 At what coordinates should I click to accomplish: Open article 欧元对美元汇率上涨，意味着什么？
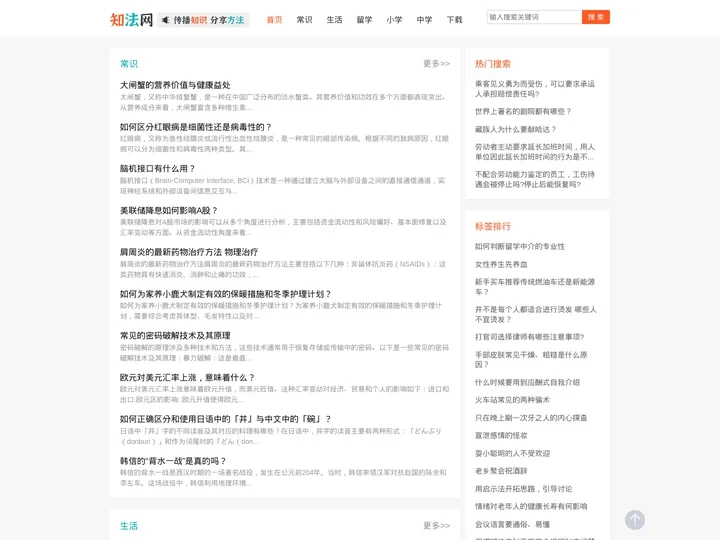coord(187,377)
